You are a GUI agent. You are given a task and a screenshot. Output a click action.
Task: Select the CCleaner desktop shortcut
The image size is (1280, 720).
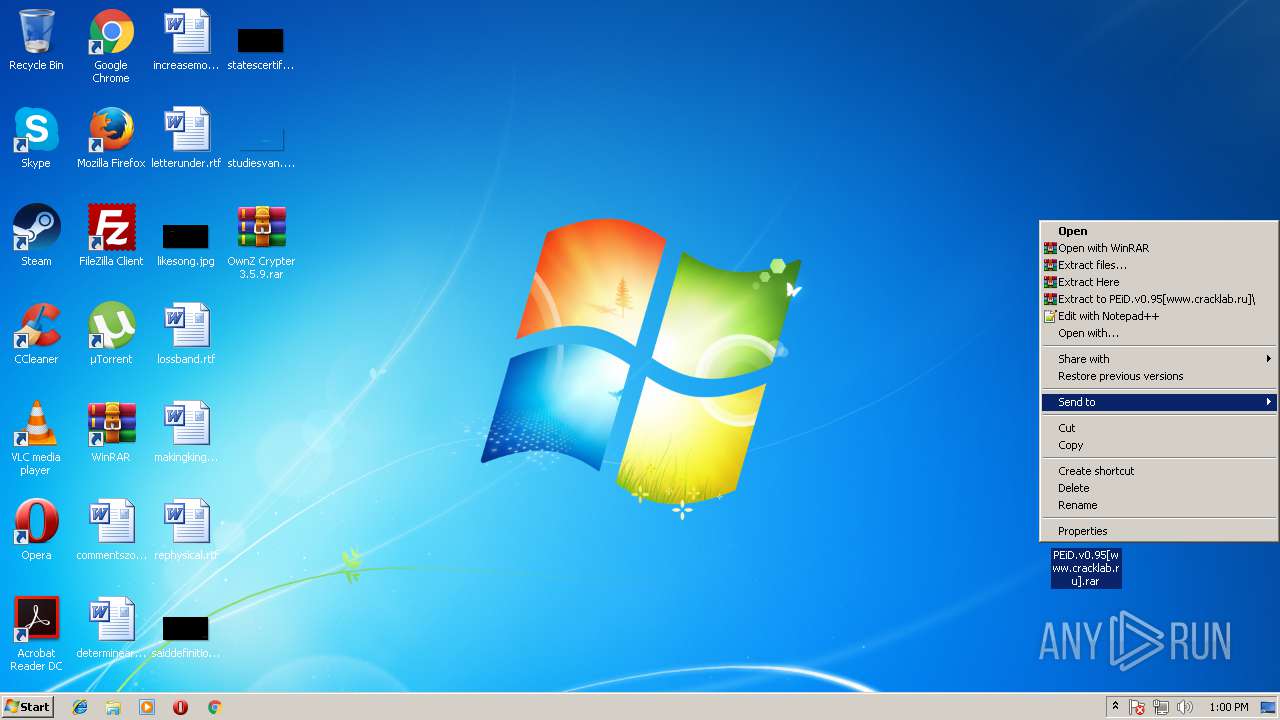point(36,334)
